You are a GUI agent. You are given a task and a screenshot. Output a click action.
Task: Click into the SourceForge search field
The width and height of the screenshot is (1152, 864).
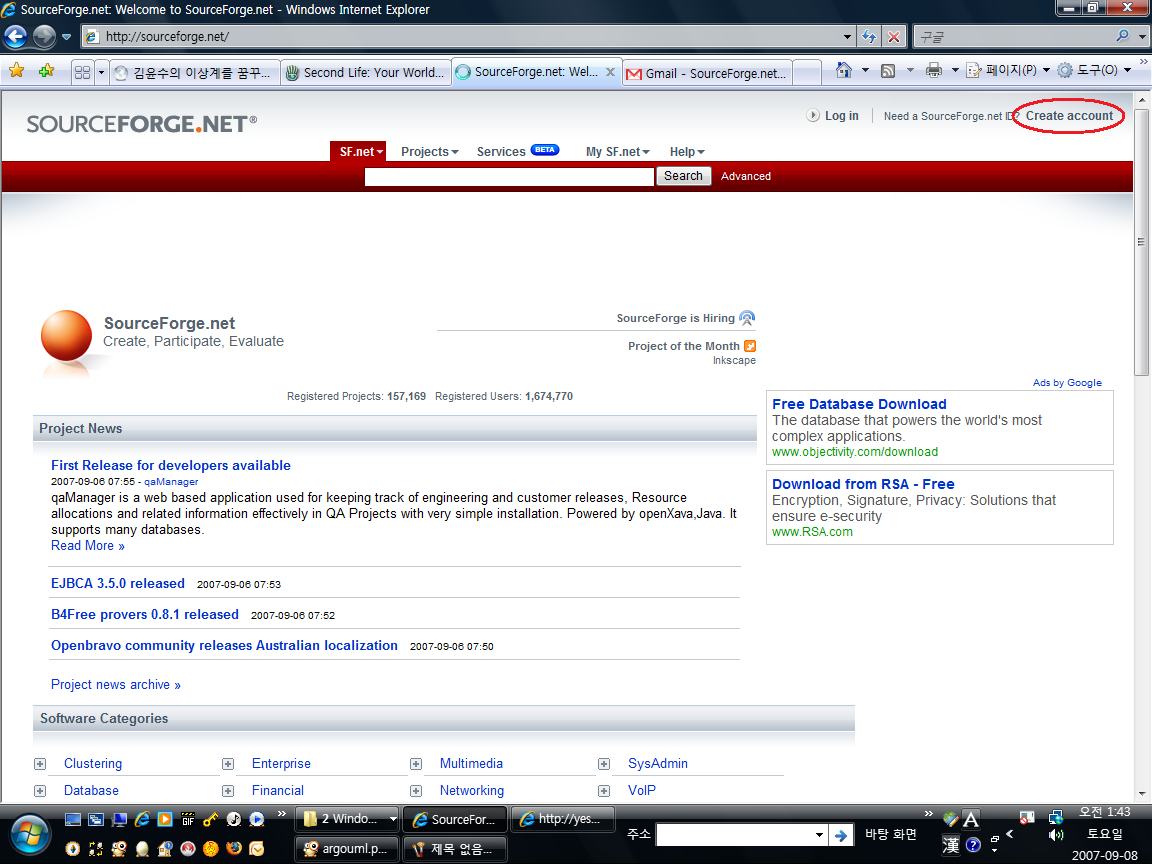coord(509,176)
